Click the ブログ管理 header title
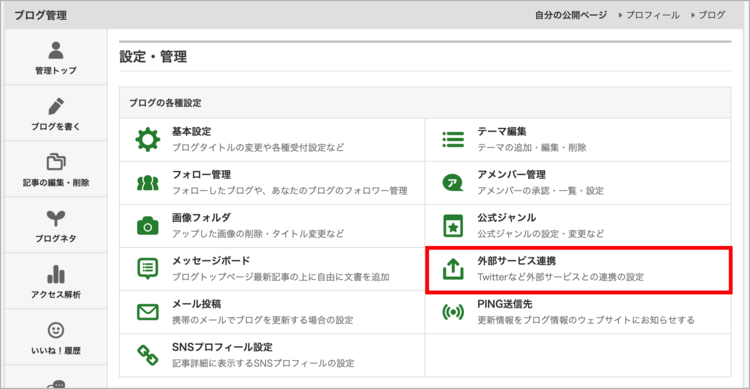This screenshot has width=750, height=389. (41, 15)
